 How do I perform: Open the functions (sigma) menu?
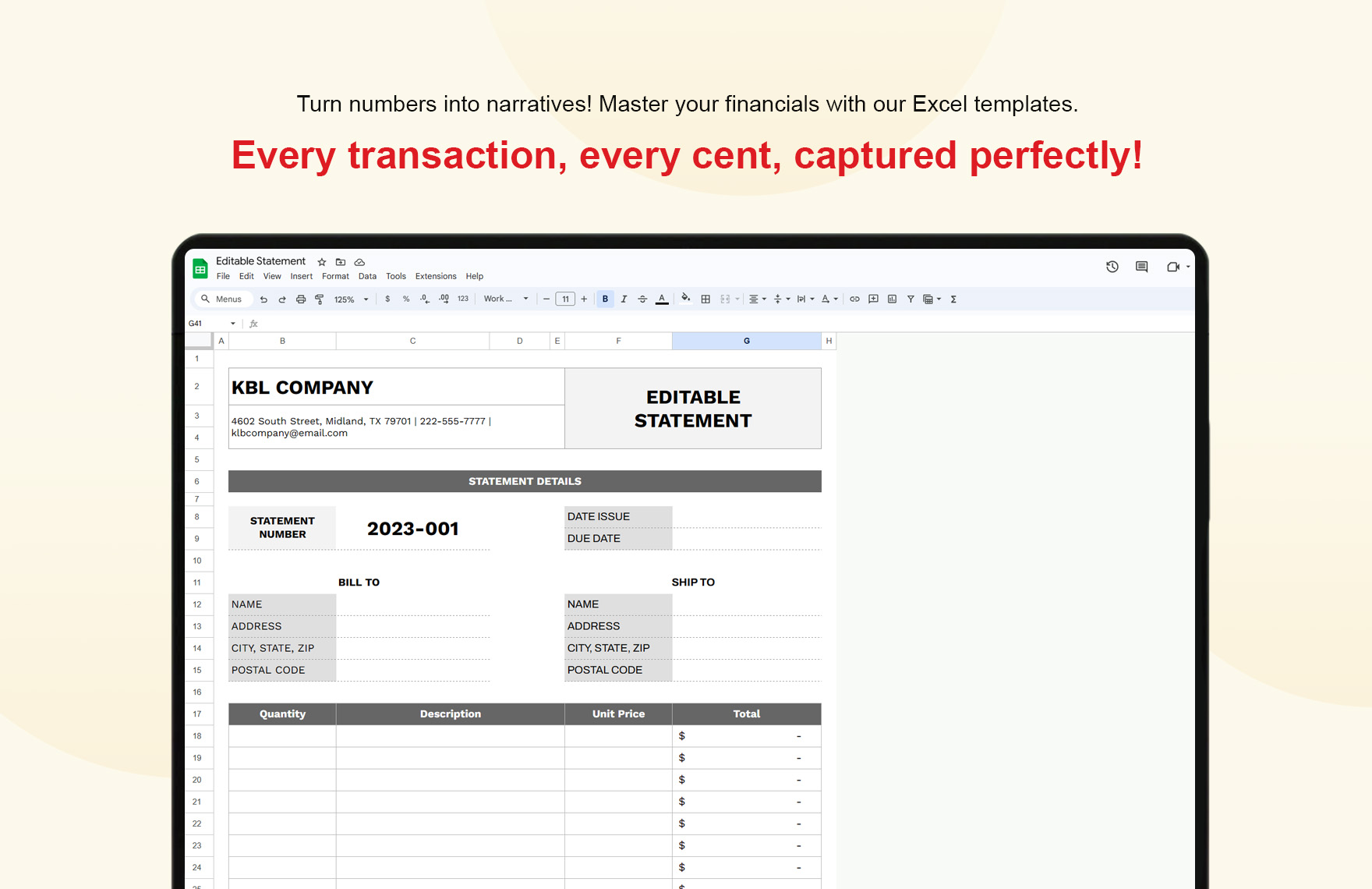pos(953,299)
